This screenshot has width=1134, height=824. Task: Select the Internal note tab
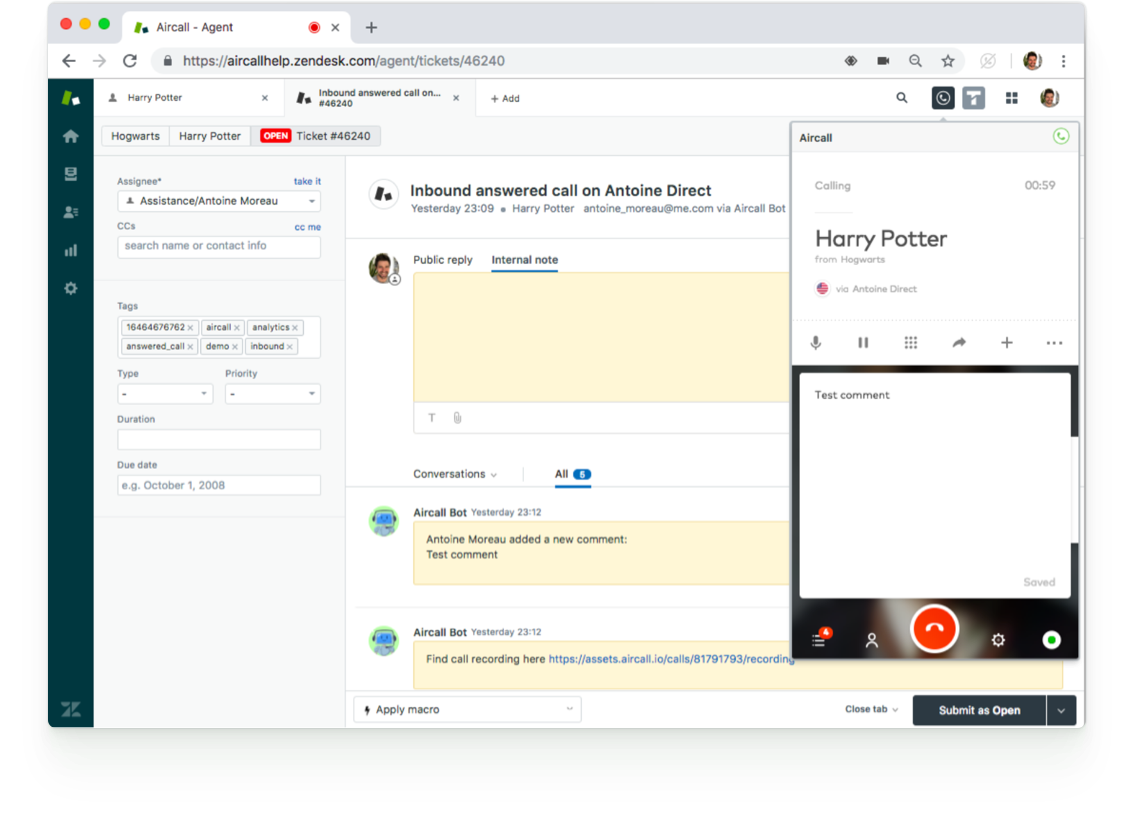pyautogui.click(x=524, y=260)
